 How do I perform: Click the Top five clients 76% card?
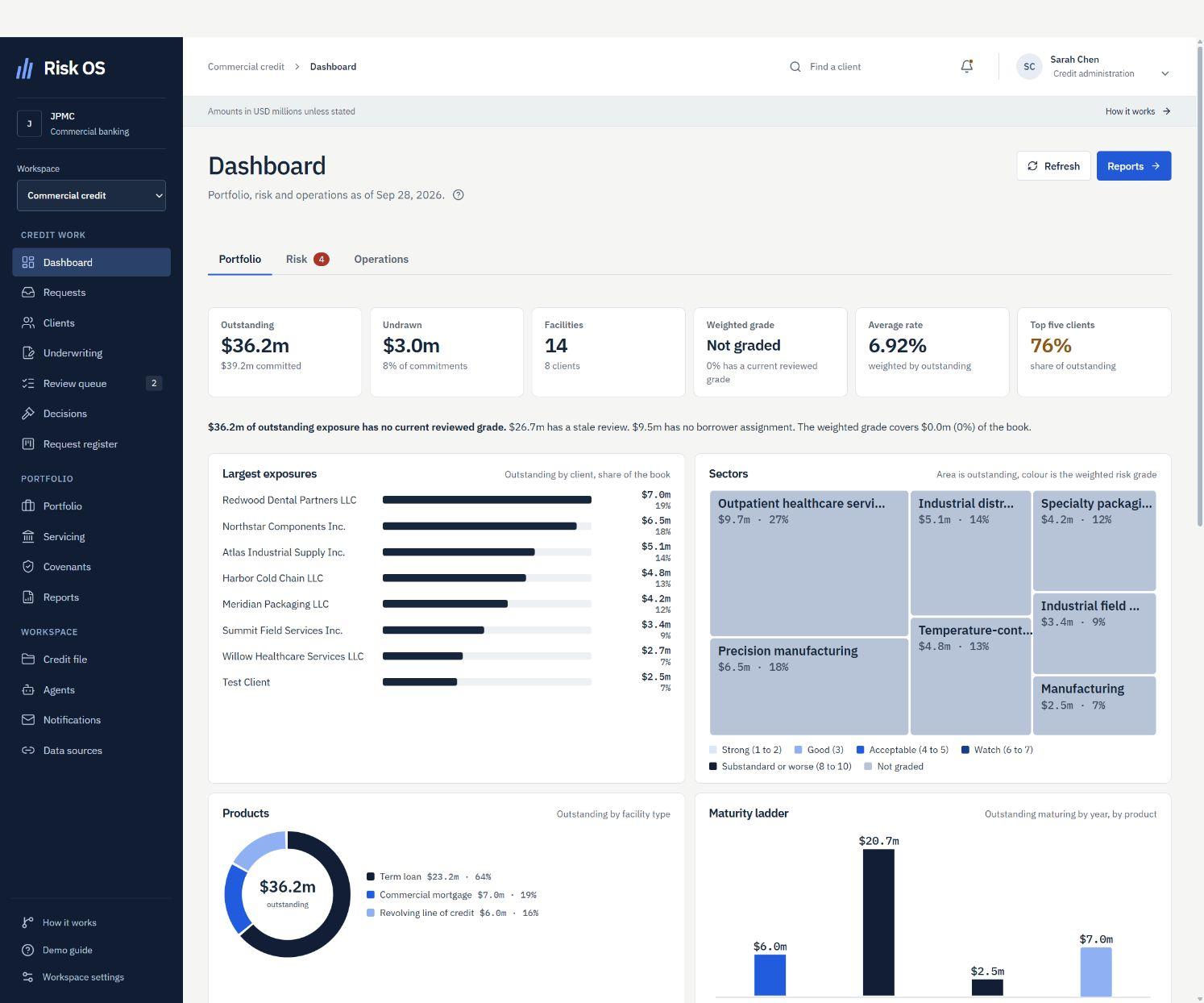[1094, 352]
